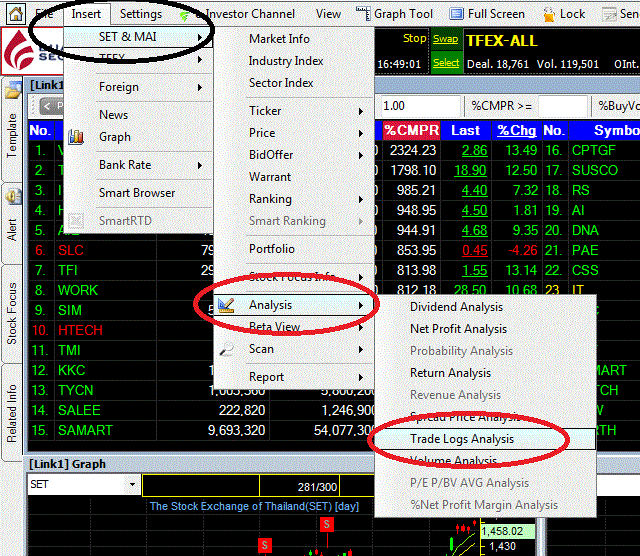Select Trade Logs Analysis menu entry
This screenshot has width=640, height=556.
tap(485, 439)
